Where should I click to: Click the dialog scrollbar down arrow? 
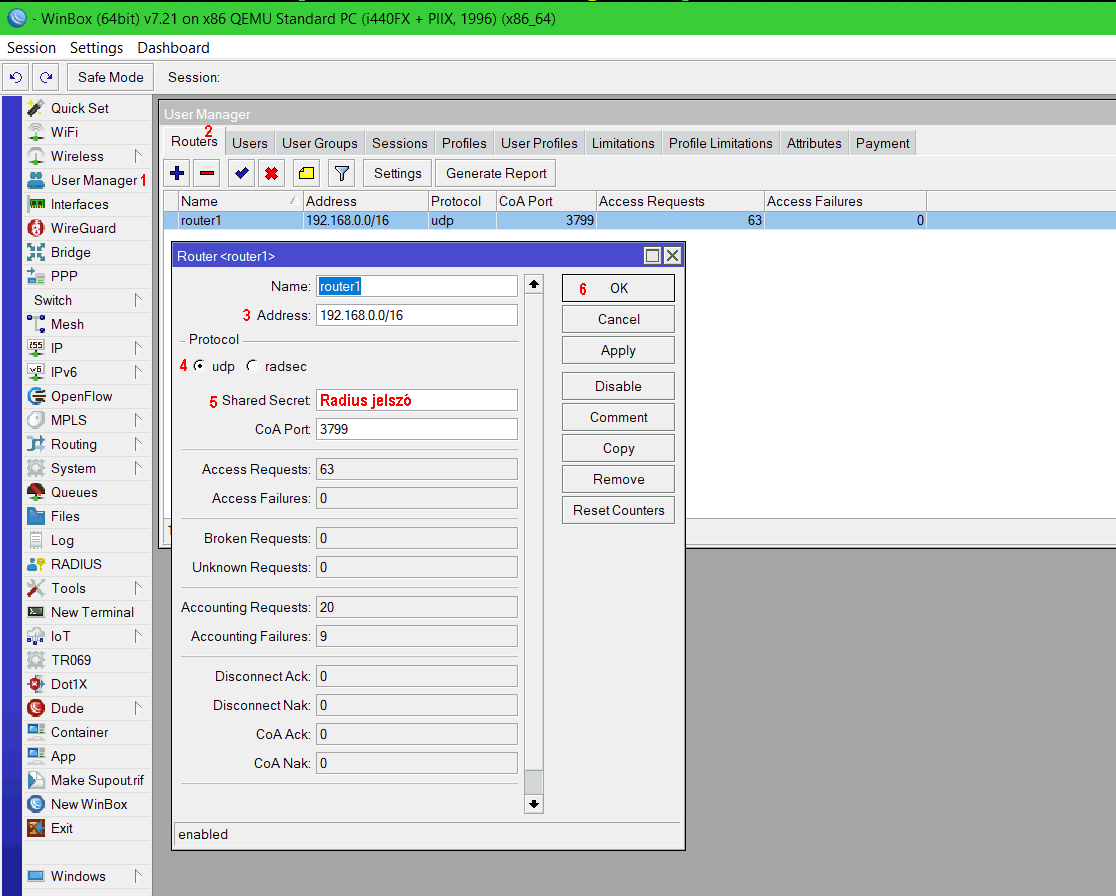tap(534, 803)
